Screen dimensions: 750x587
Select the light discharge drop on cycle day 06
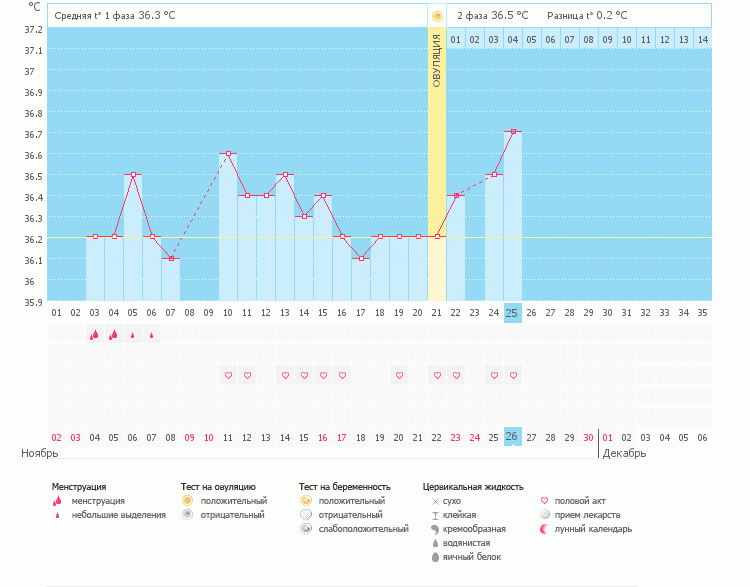click(151, 336)
